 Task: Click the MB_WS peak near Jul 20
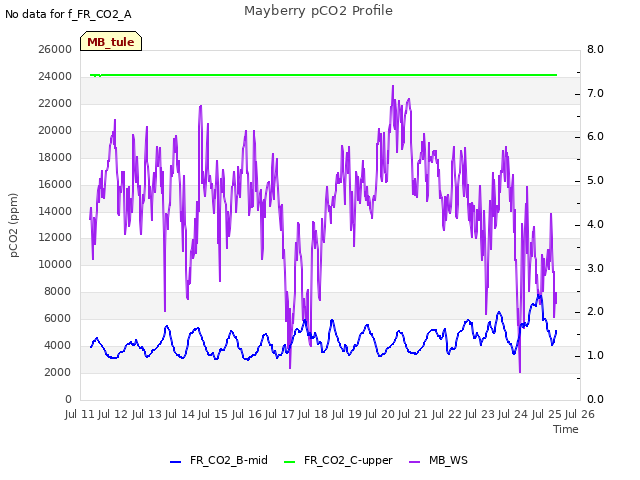pyautogui.click(x=393, y=87)
